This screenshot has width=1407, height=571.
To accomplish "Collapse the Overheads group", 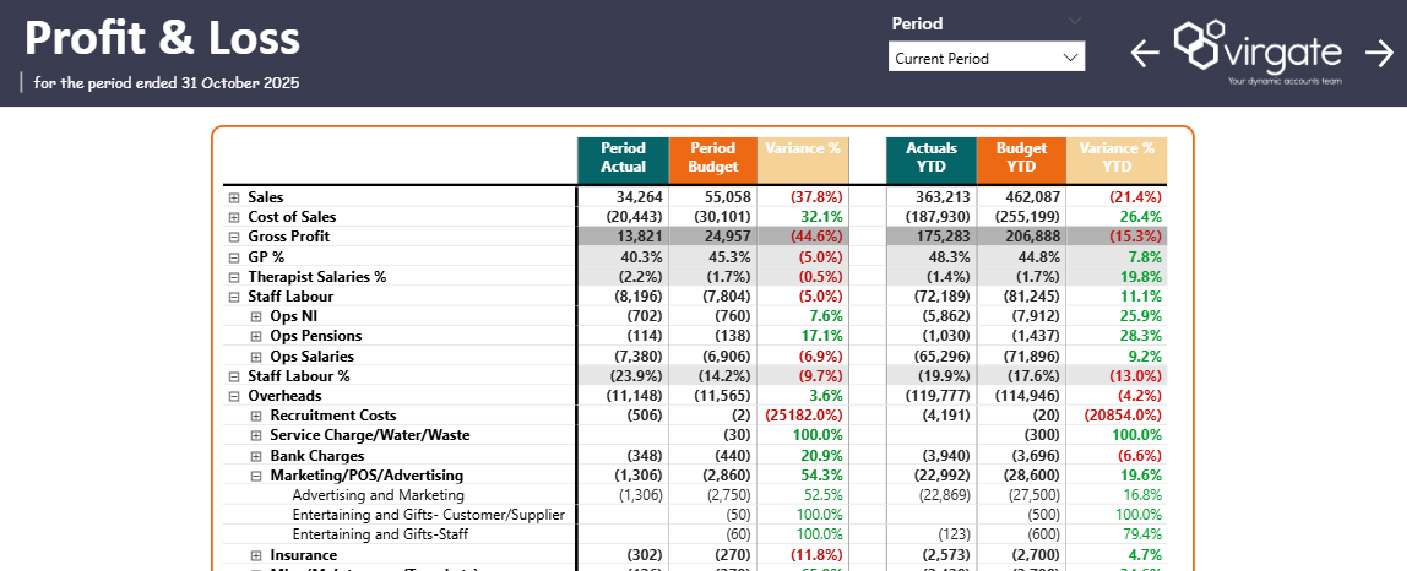I will (x=234, y=396).
